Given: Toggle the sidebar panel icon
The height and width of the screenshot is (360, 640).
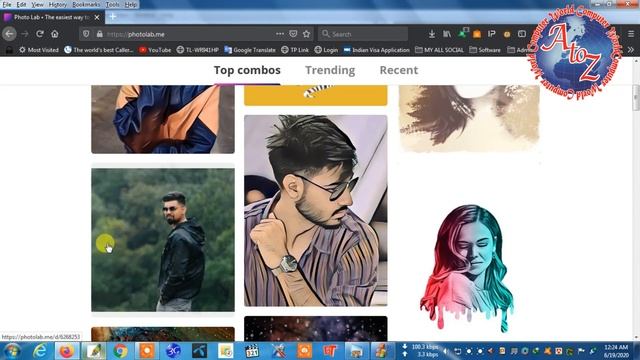Looking at the screenshot, I should pyautogui.click(x=522, y=34).
